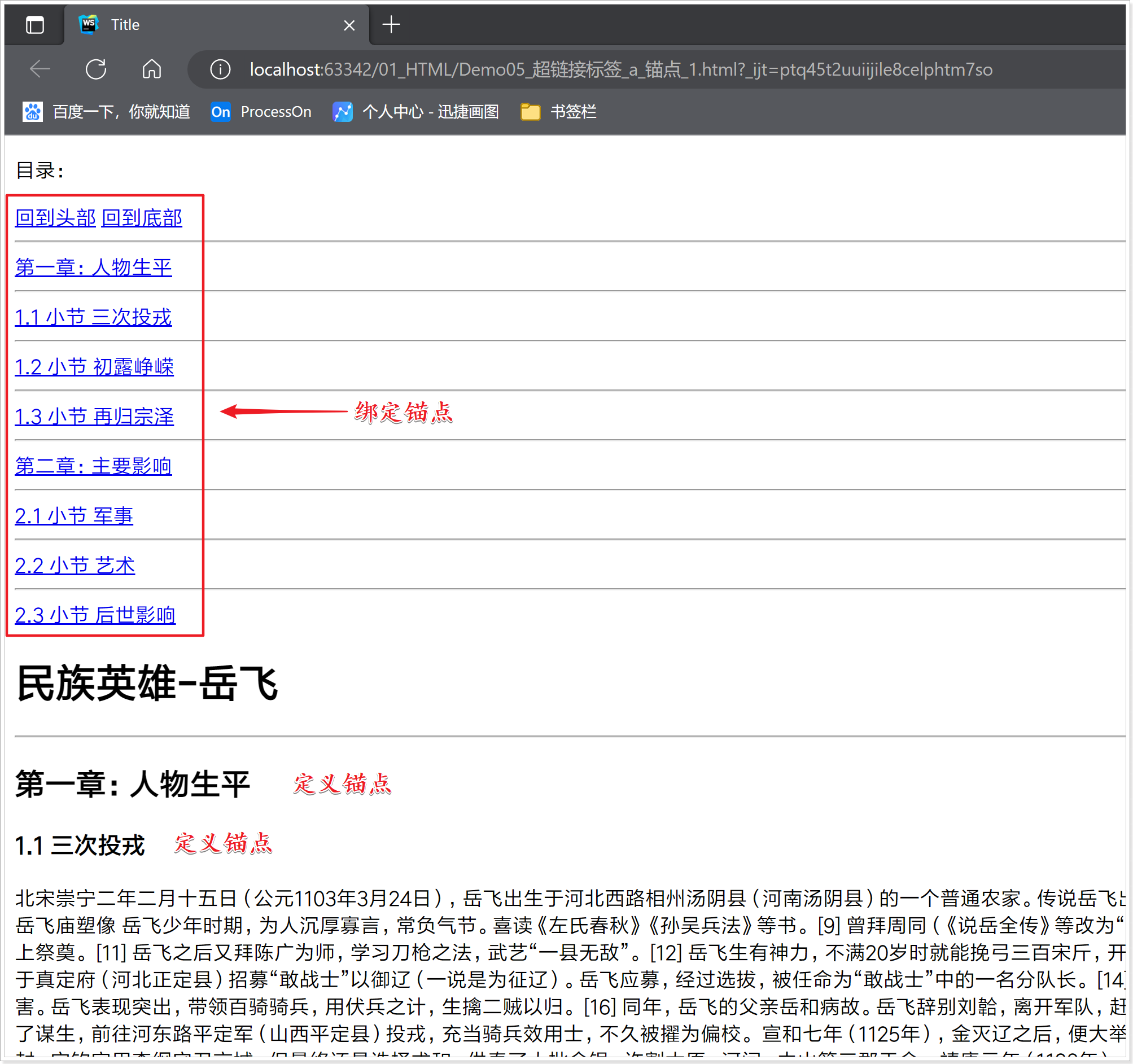
Task: Open a new tab with plus icon
Action: click(x=391, y=24)
